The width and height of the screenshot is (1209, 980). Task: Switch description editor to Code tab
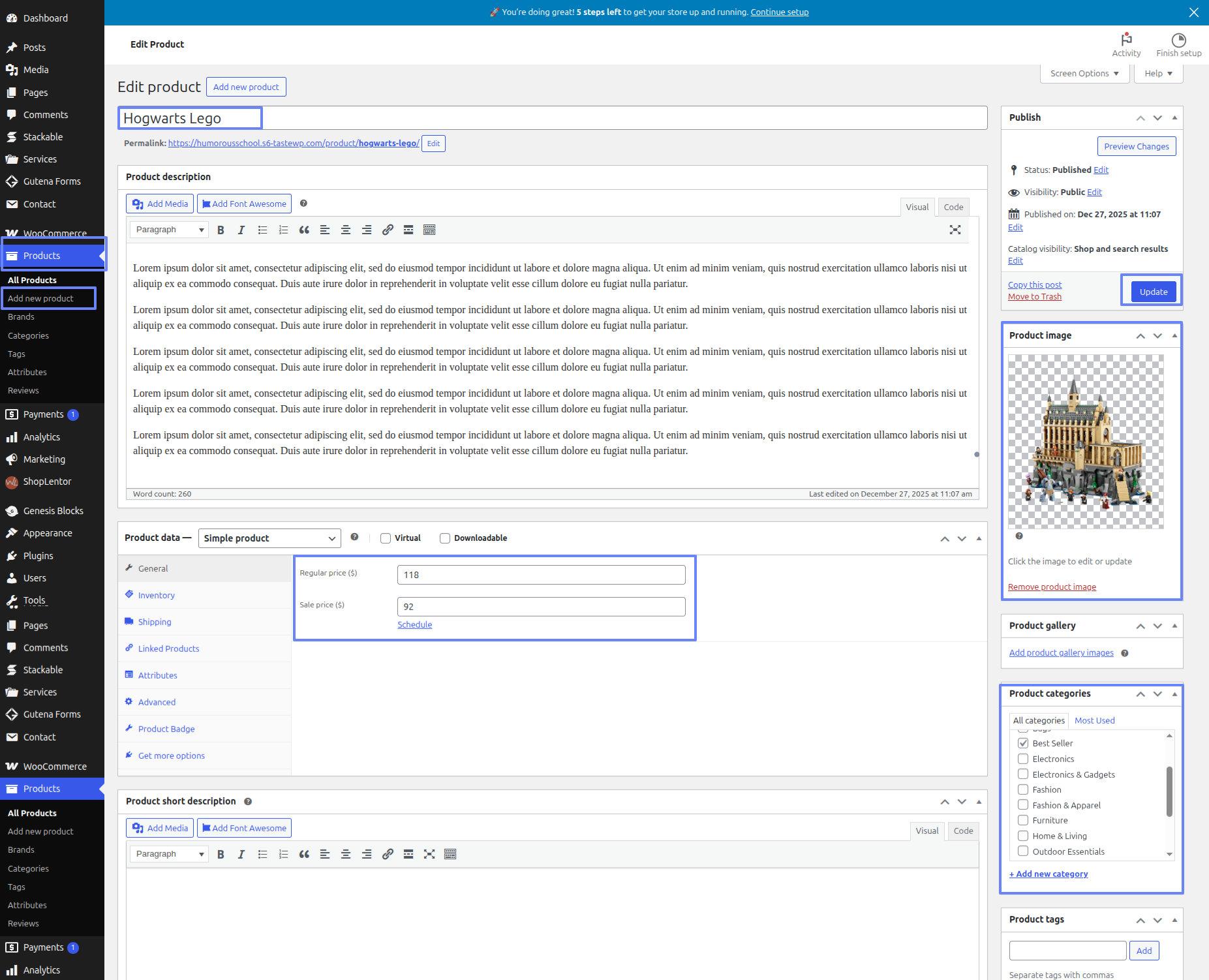[953, 207]
